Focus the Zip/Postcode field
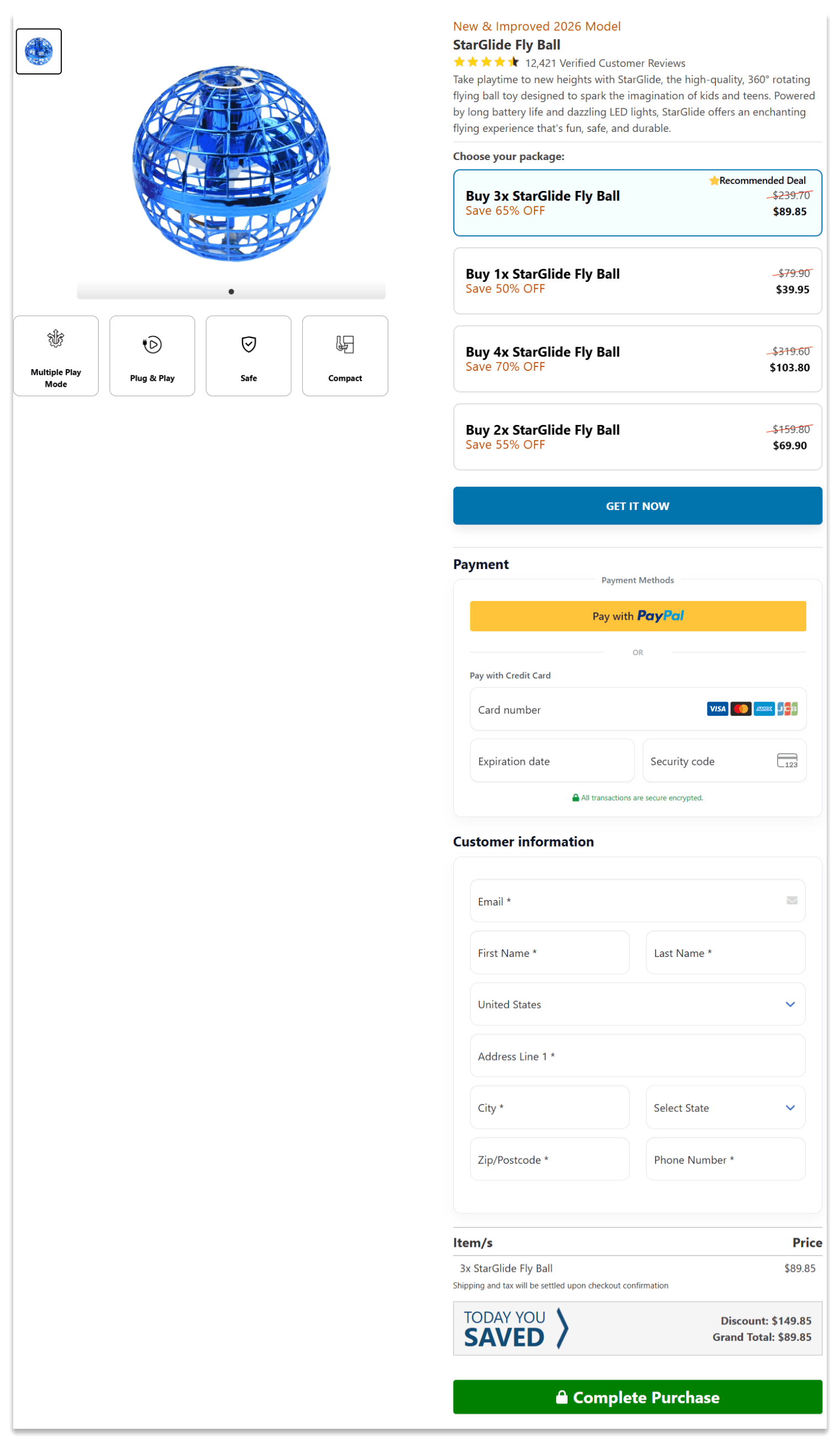 click(549, 1159)
